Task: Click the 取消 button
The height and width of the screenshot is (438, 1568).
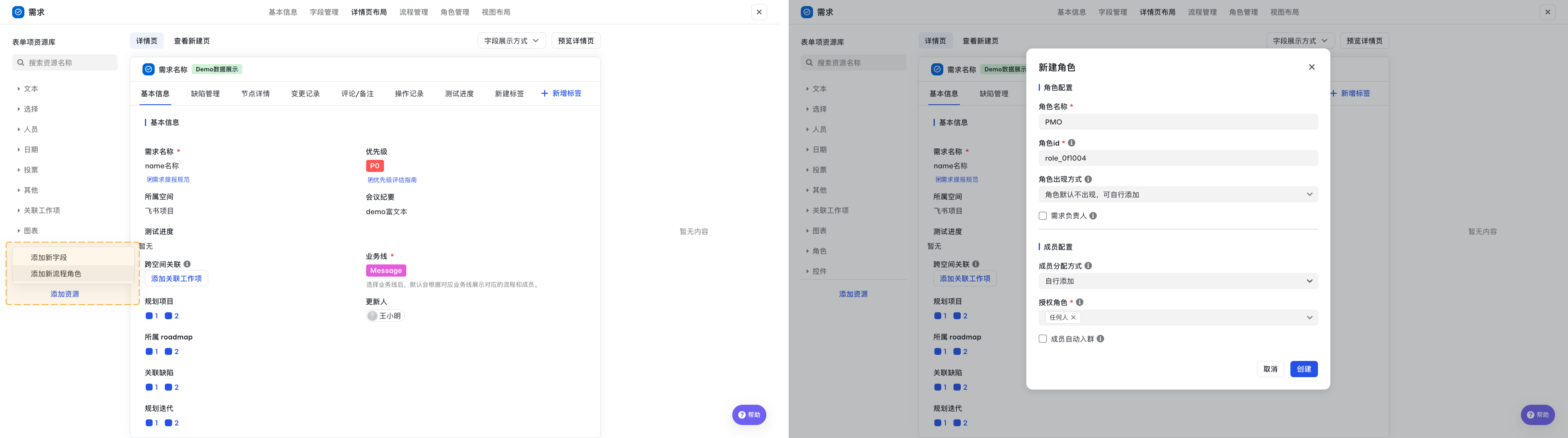Action: click(1270, 369)
